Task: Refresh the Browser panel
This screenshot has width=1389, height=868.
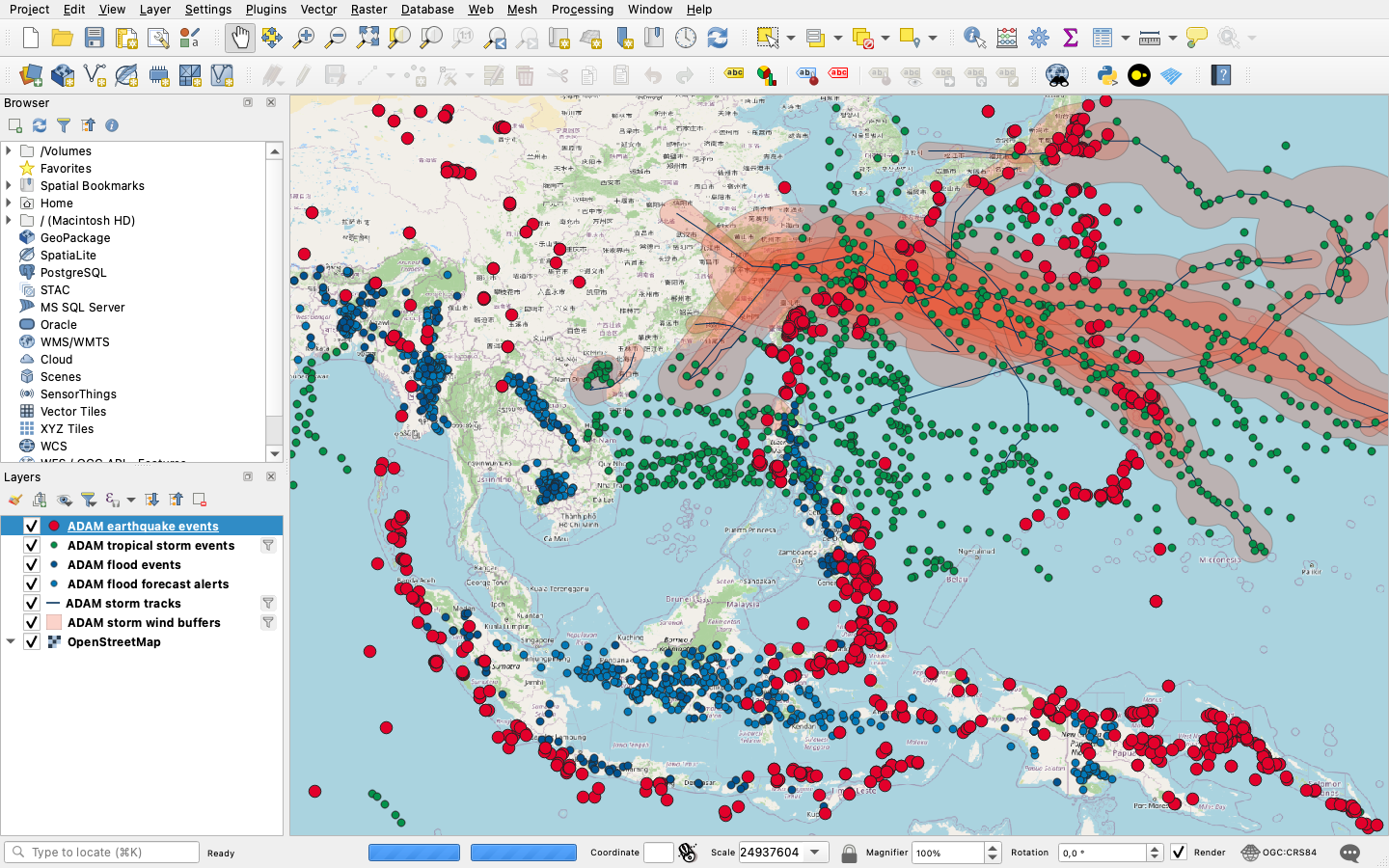Action: pyautogui.click(x=40, y=125)
